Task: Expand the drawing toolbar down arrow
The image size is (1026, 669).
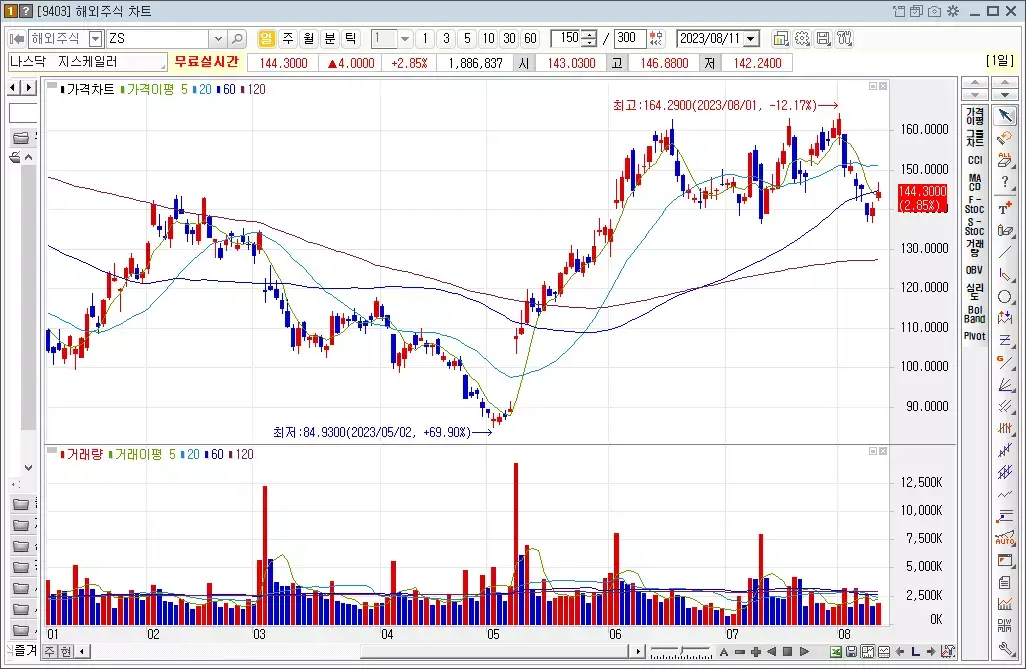Action: coord(1004,95)
